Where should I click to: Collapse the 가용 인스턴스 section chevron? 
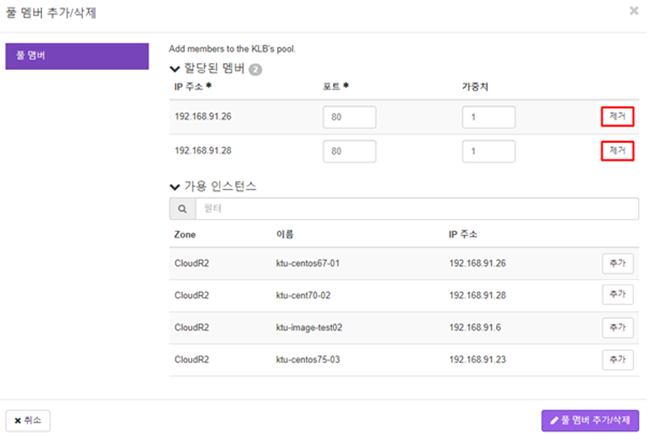[x=175, y=187]
